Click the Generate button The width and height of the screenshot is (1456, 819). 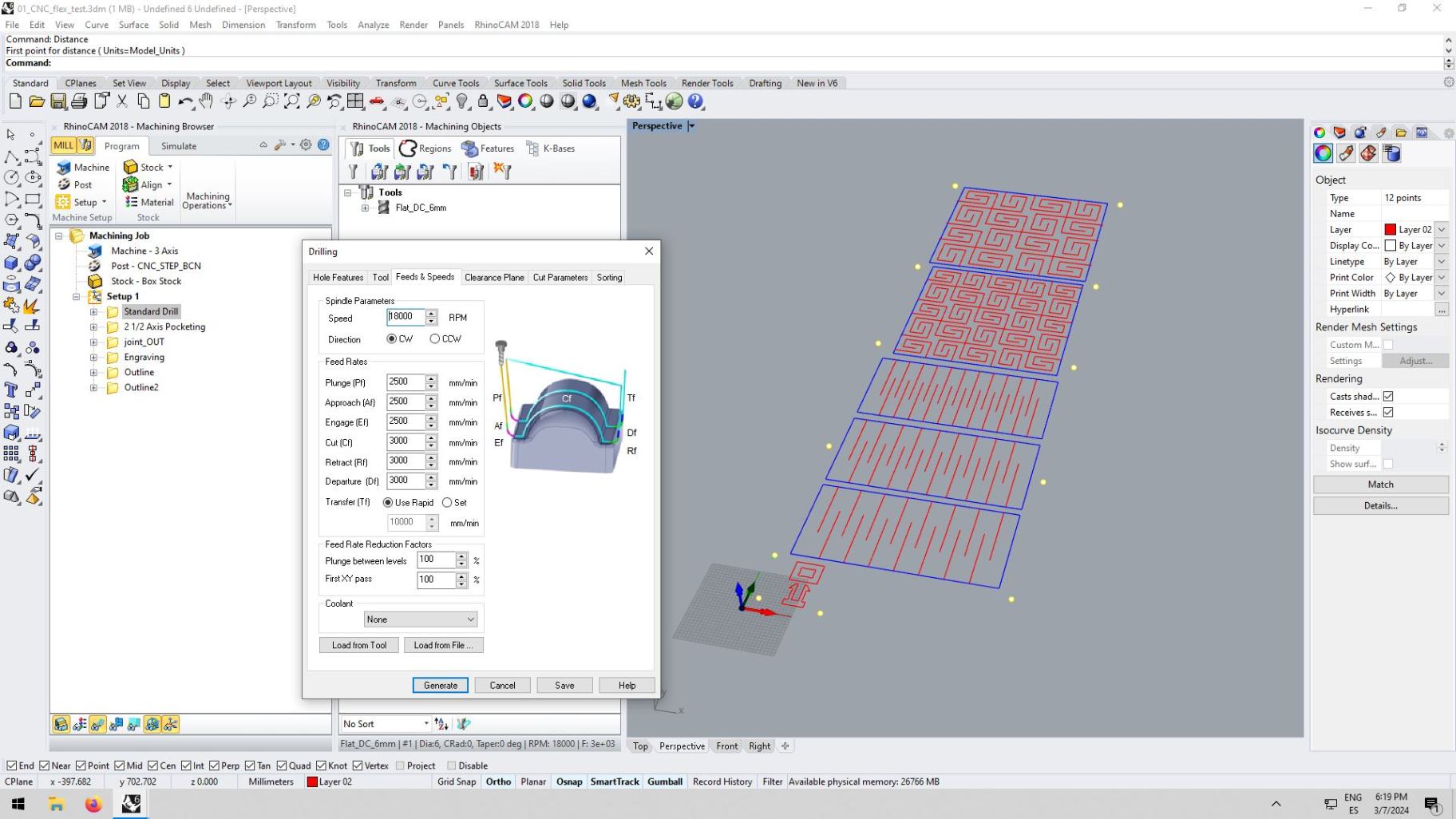tap(441, 686)
